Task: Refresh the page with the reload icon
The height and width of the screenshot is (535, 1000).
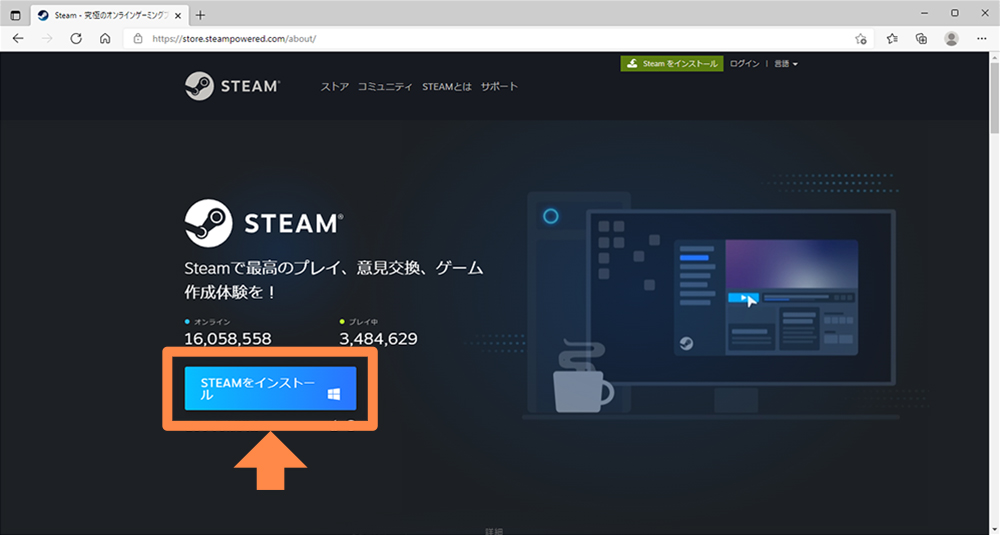Action: [x=76, y=38]
